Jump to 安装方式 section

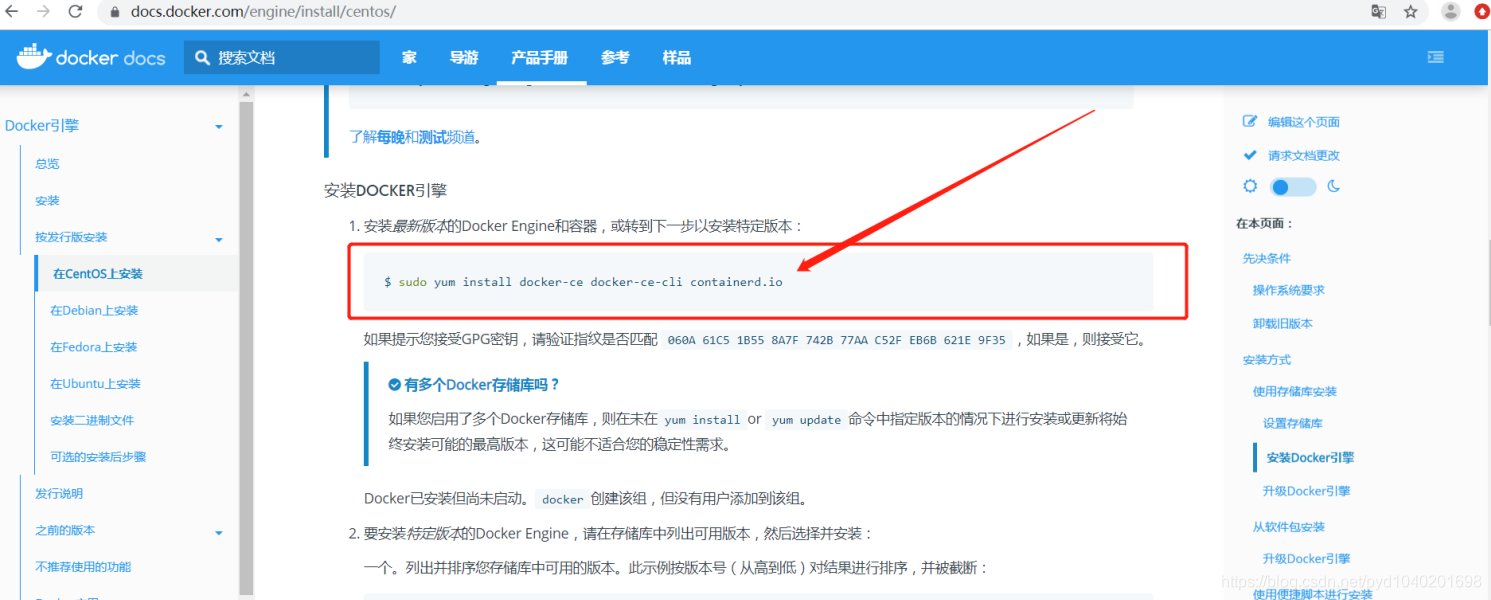pyautogui.click(x=1267, y=360)
